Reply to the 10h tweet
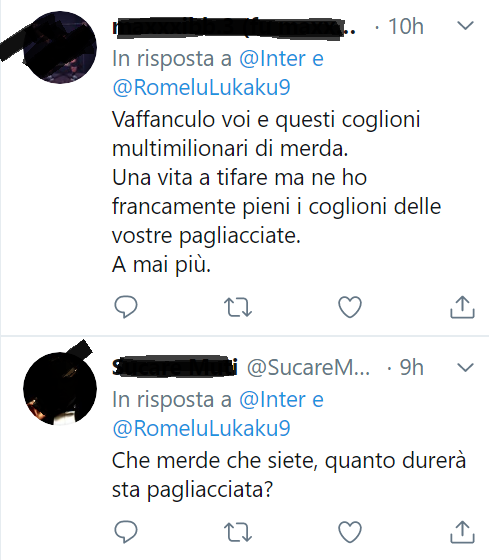 (126, 307)
